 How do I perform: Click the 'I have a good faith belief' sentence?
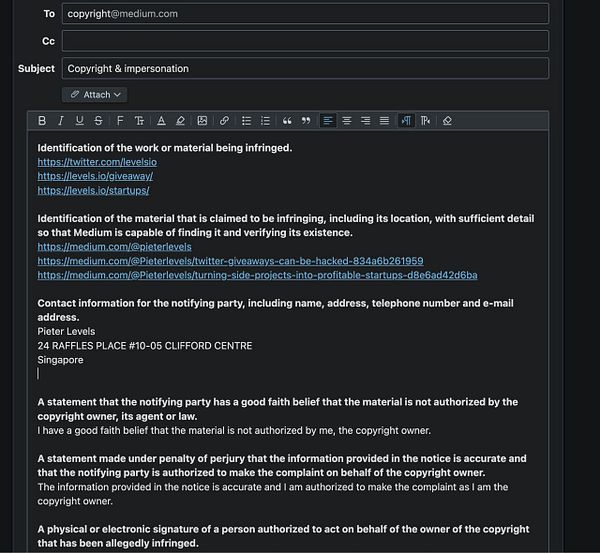234,431
